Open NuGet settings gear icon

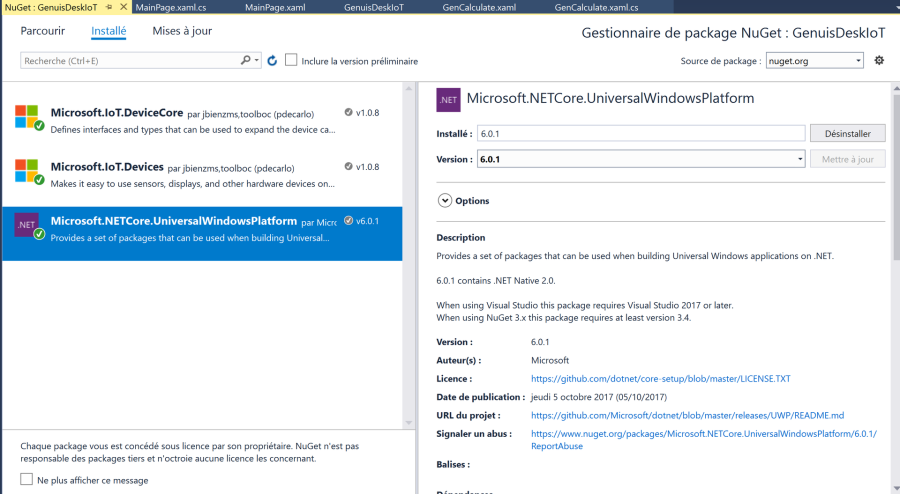pos(879,60)
